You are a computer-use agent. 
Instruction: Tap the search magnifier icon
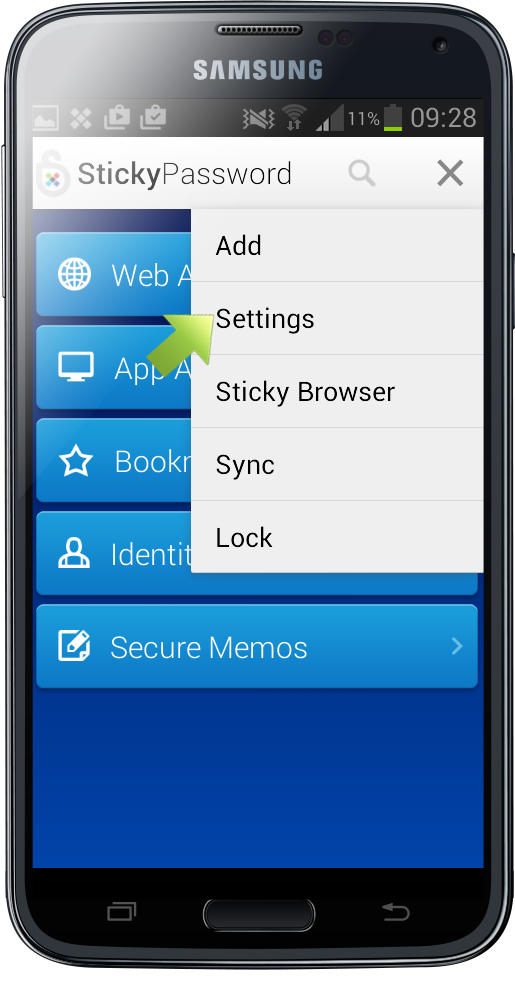362,173
